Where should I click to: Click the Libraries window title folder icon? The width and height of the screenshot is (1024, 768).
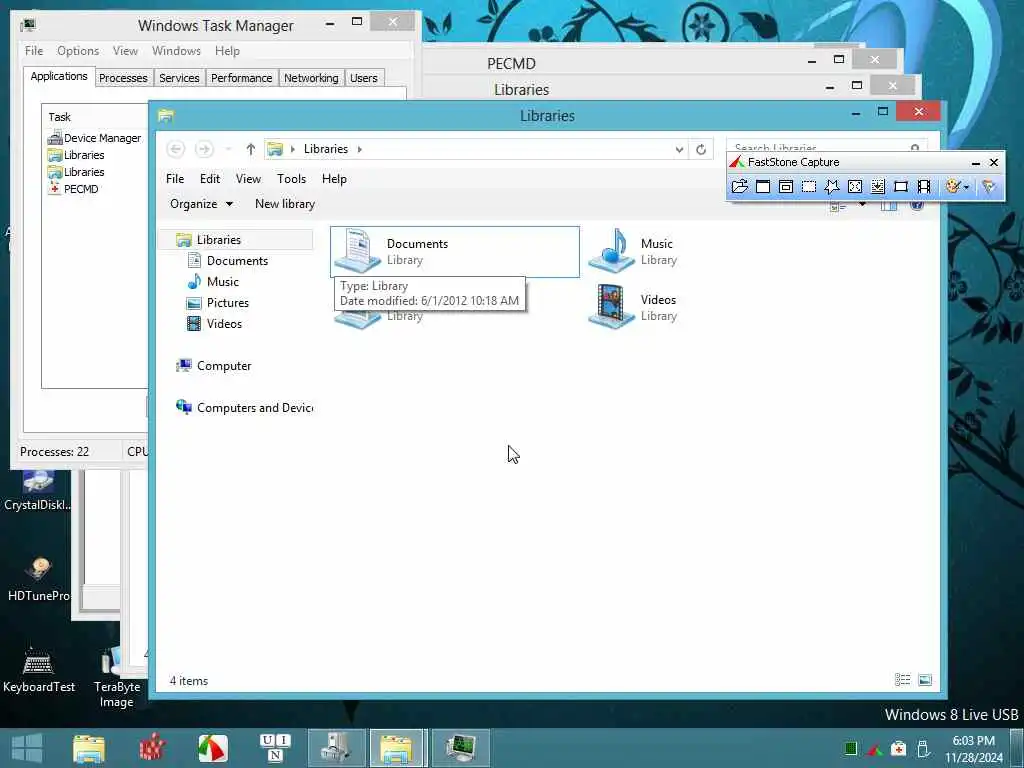(x=166, y=116)
